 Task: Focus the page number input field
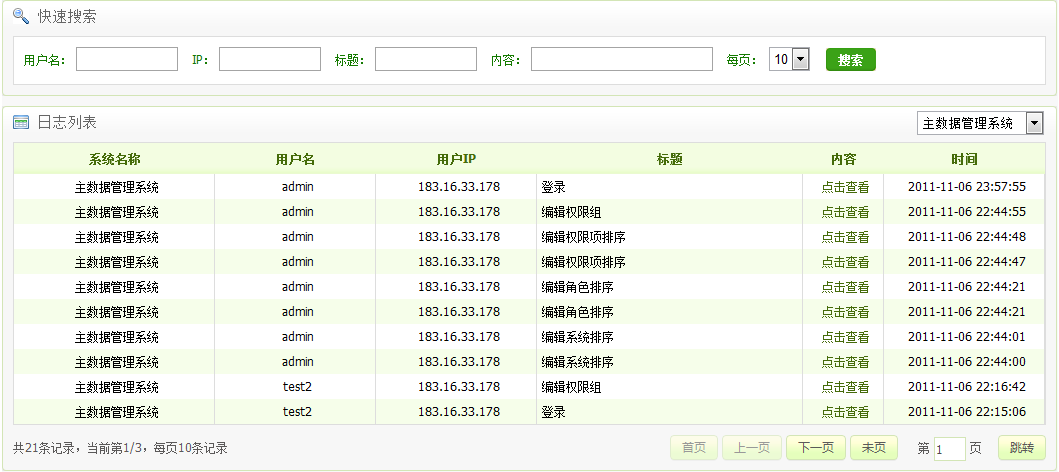950,448
